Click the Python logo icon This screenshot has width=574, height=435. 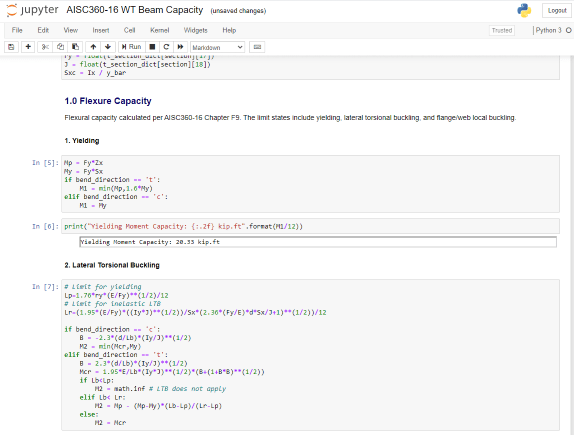click(x=524, y=10)
